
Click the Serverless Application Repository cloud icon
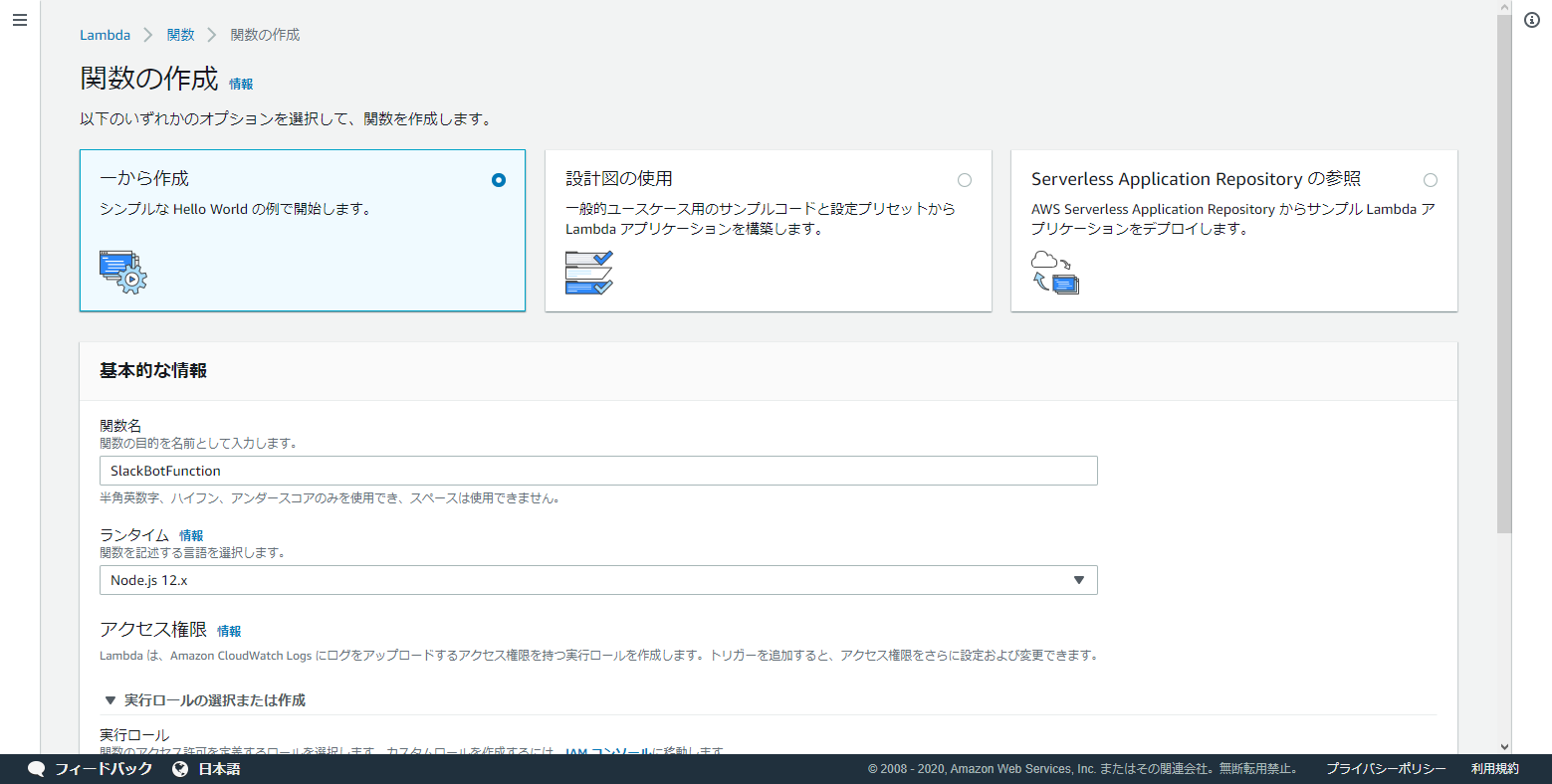point(1055,272)
